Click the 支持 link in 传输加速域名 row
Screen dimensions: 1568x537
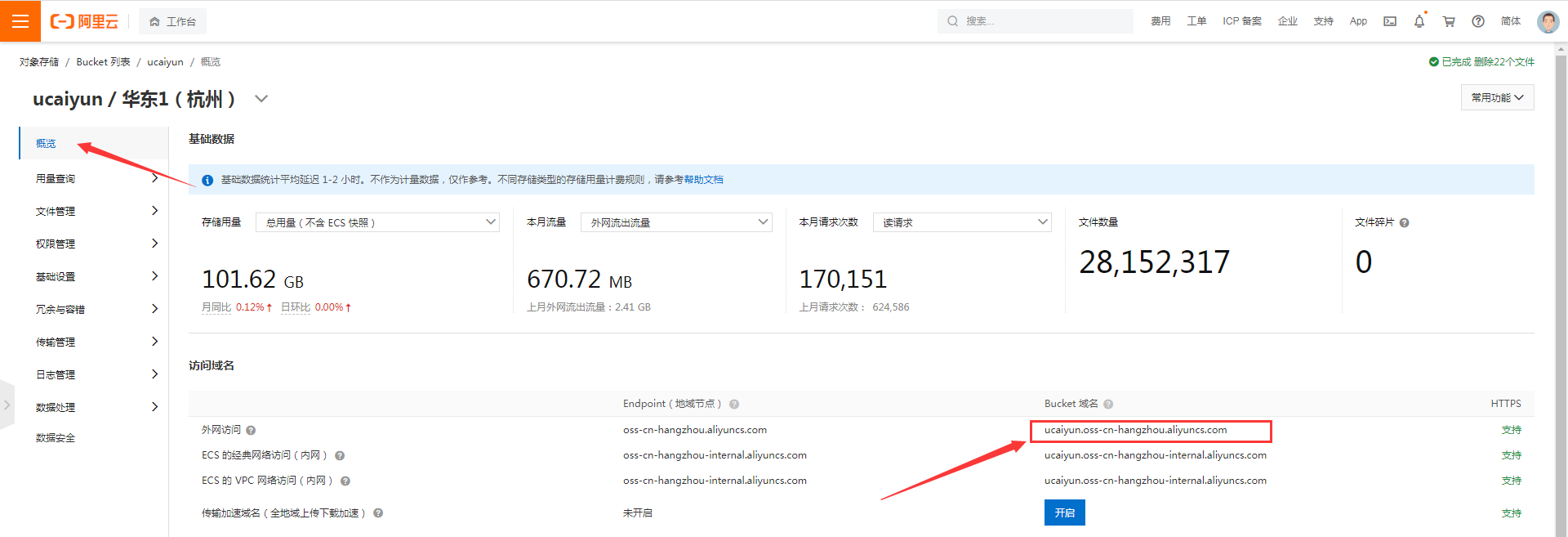pyautogui.click(x=1512, y=513)
